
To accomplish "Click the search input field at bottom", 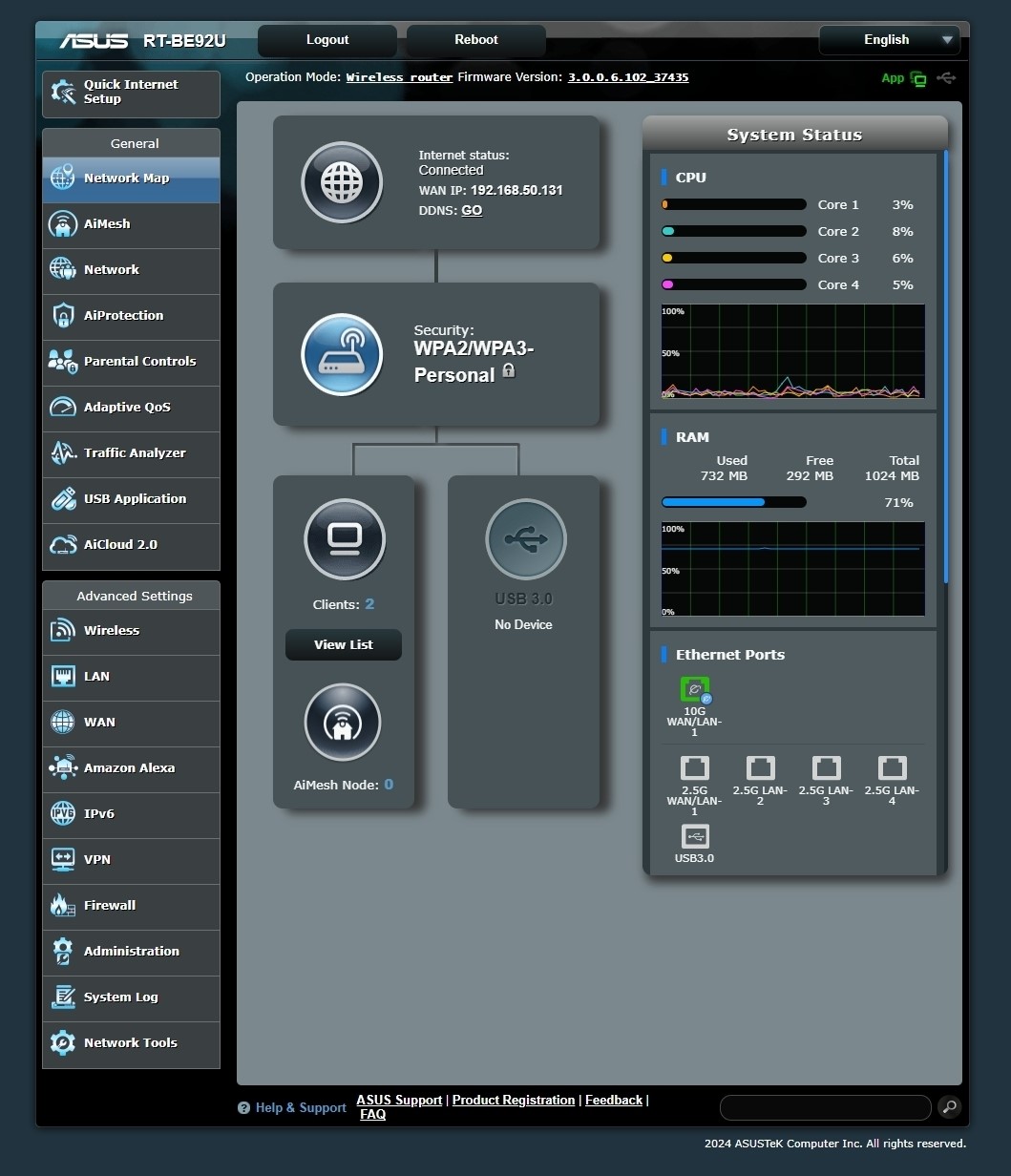I will tap(825, 1107).
